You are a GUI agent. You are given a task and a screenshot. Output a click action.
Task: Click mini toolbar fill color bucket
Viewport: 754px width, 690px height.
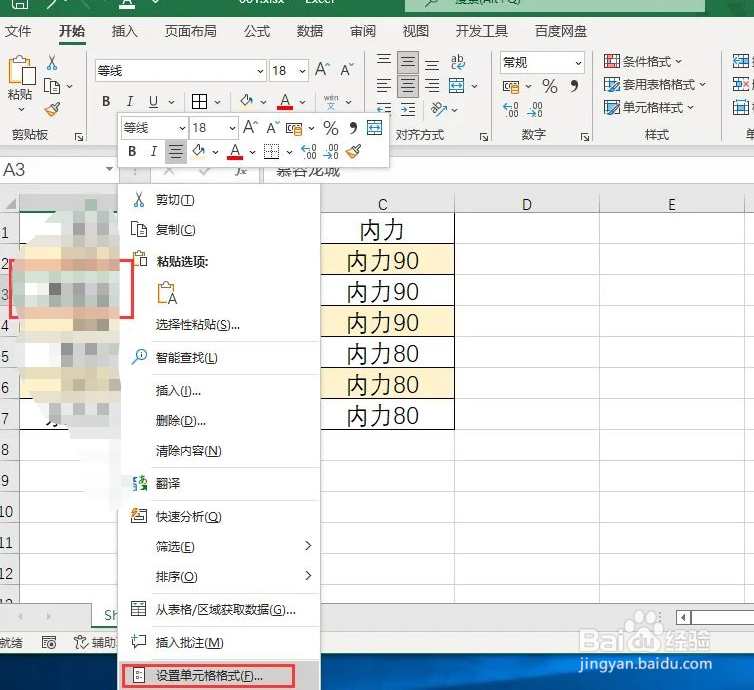199,151
